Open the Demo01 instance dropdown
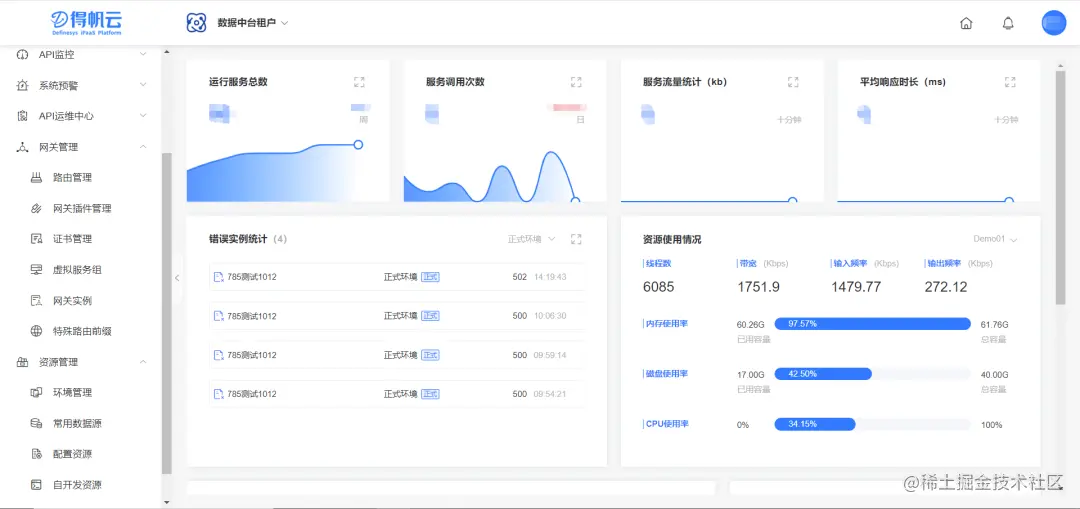The width and height of the screenshot is (1080, 509). 995,239
